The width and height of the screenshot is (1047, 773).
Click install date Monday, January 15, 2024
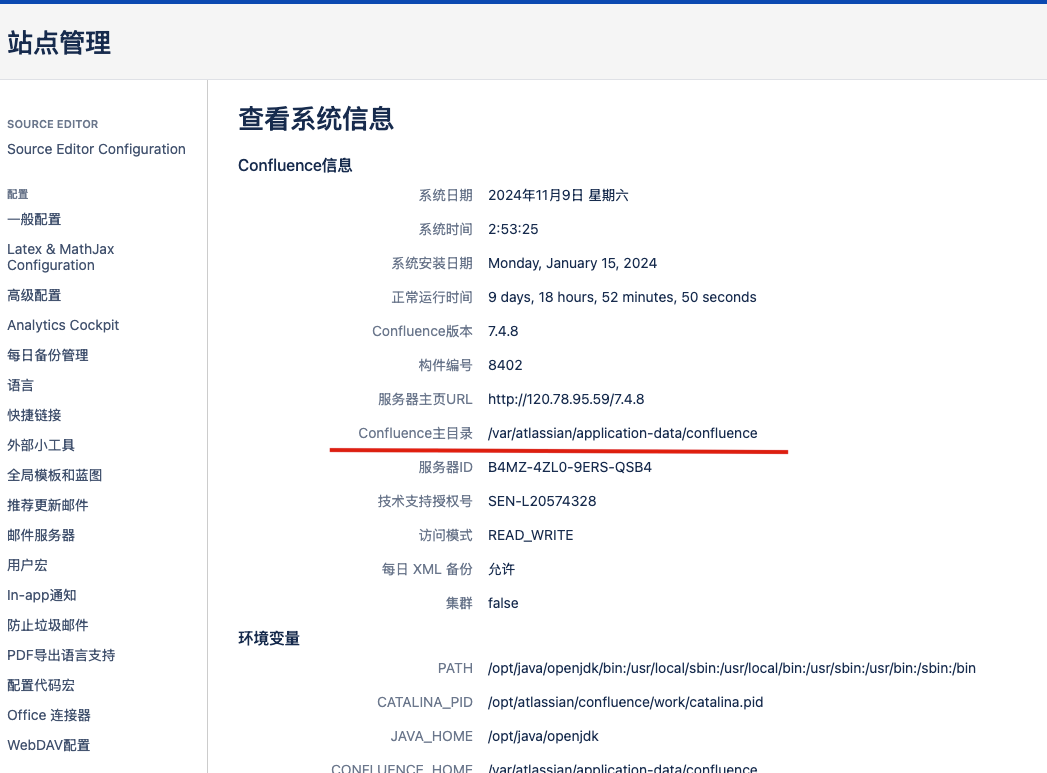pos(572,264)
